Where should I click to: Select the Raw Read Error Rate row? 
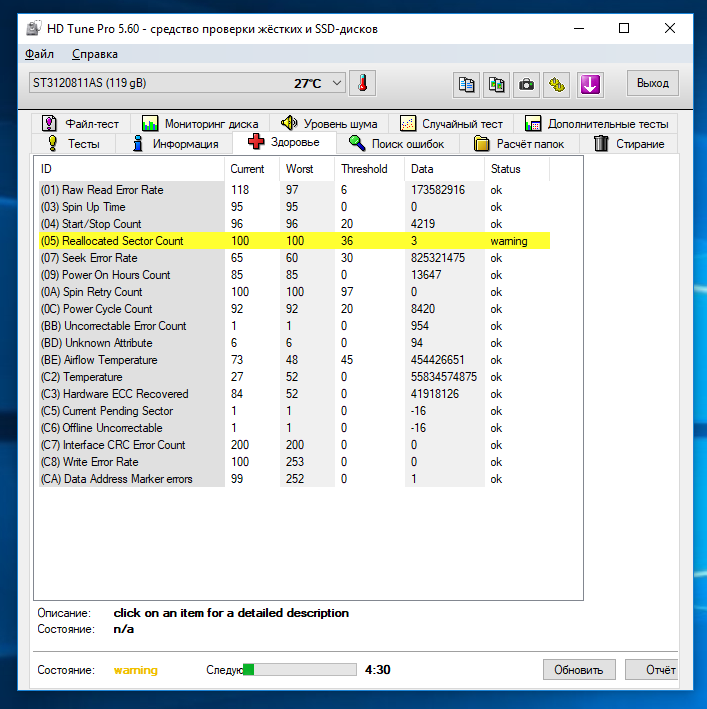coord(294,190)
